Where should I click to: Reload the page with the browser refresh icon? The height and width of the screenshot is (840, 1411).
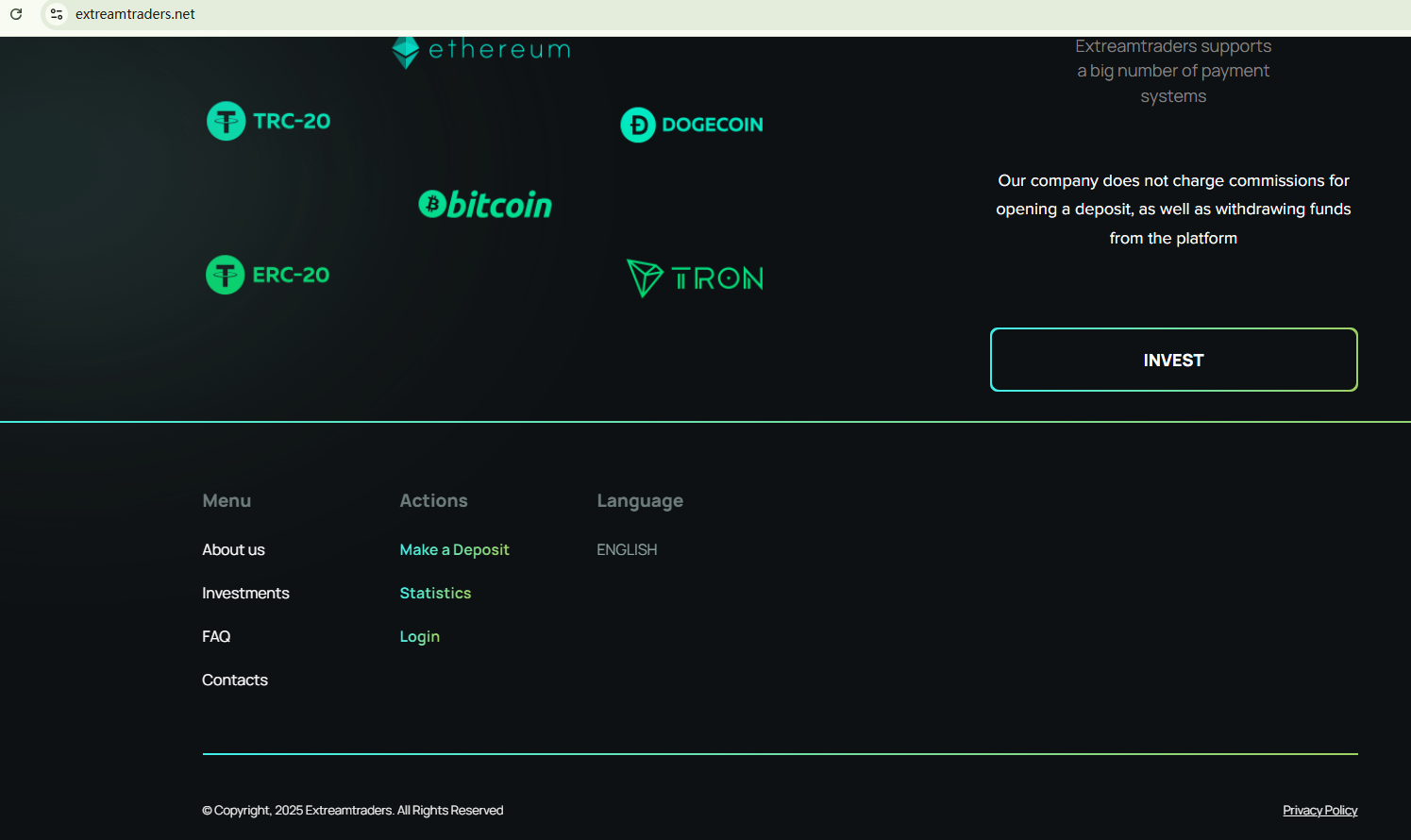[x=16, y=14]
